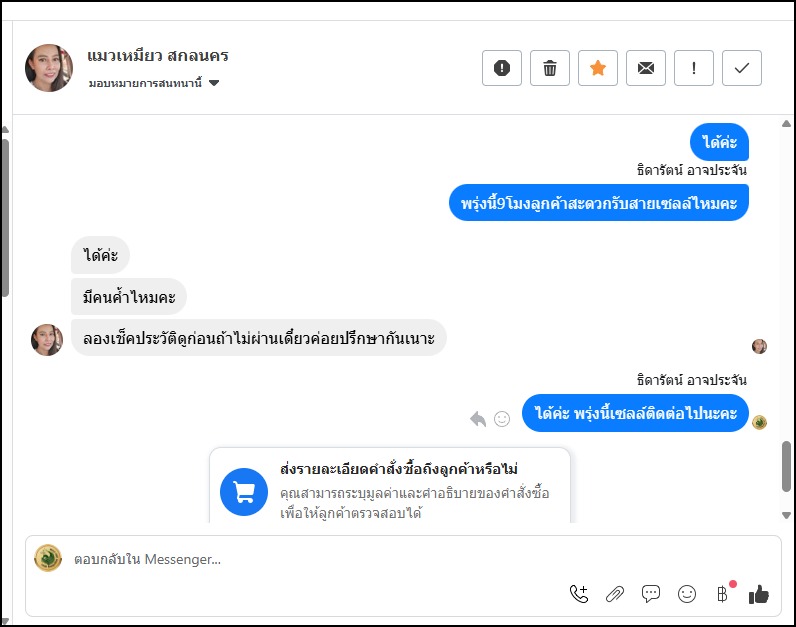Image resolution: width=796 pixels, height=627 pixels.
Task: Open the emoji picker in reply box
Action: pos(687,594)
